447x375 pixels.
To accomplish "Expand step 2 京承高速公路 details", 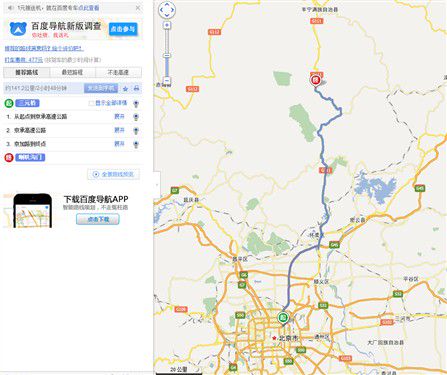I will coord(119,130).
